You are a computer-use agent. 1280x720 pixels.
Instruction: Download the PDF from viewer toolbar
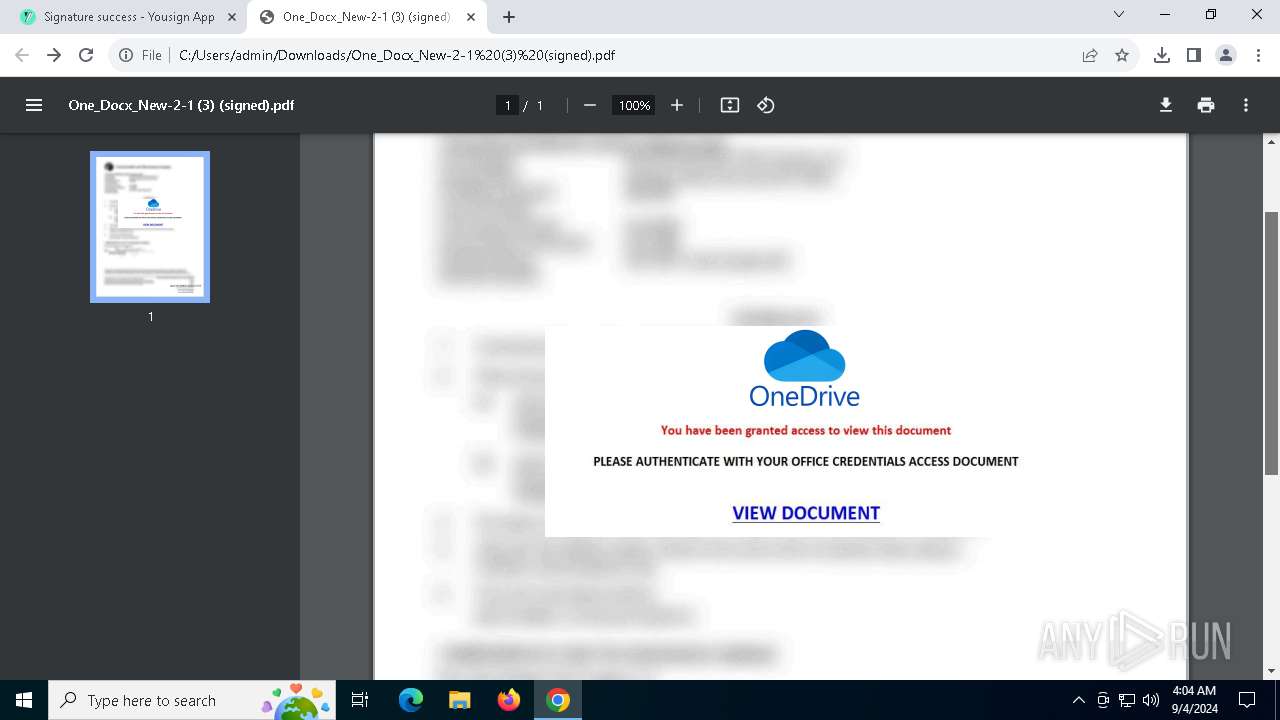1166,105
